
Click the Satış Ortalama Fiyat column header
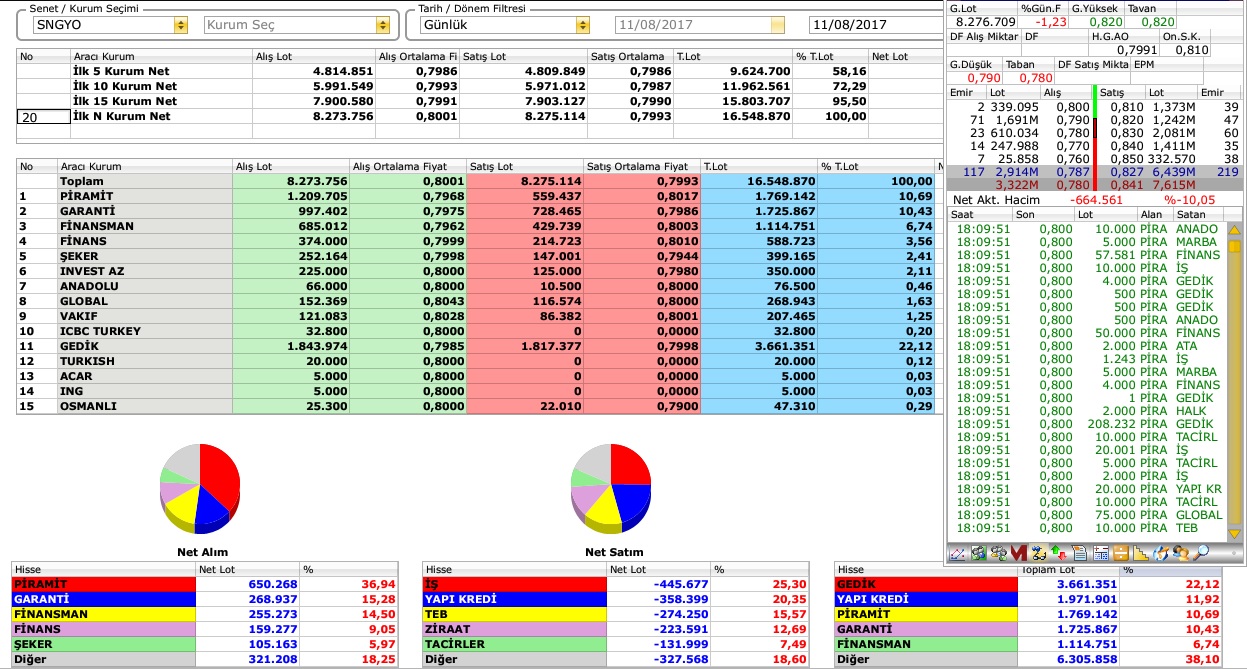[642, 166]
